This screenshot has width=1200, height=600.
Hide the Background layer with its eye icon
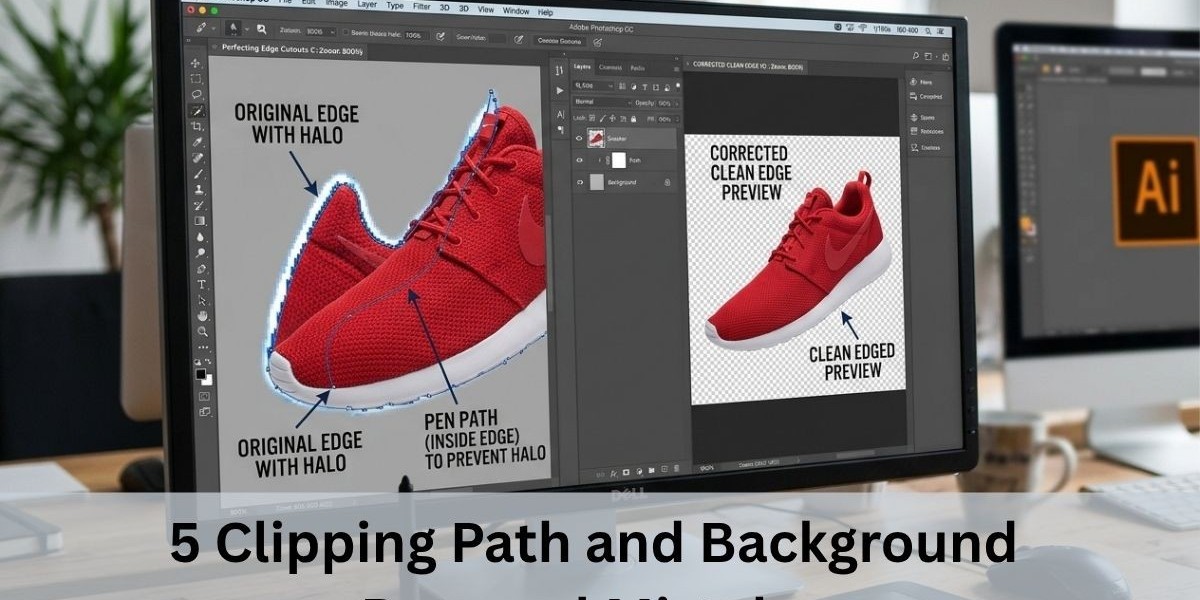point(579,182)
